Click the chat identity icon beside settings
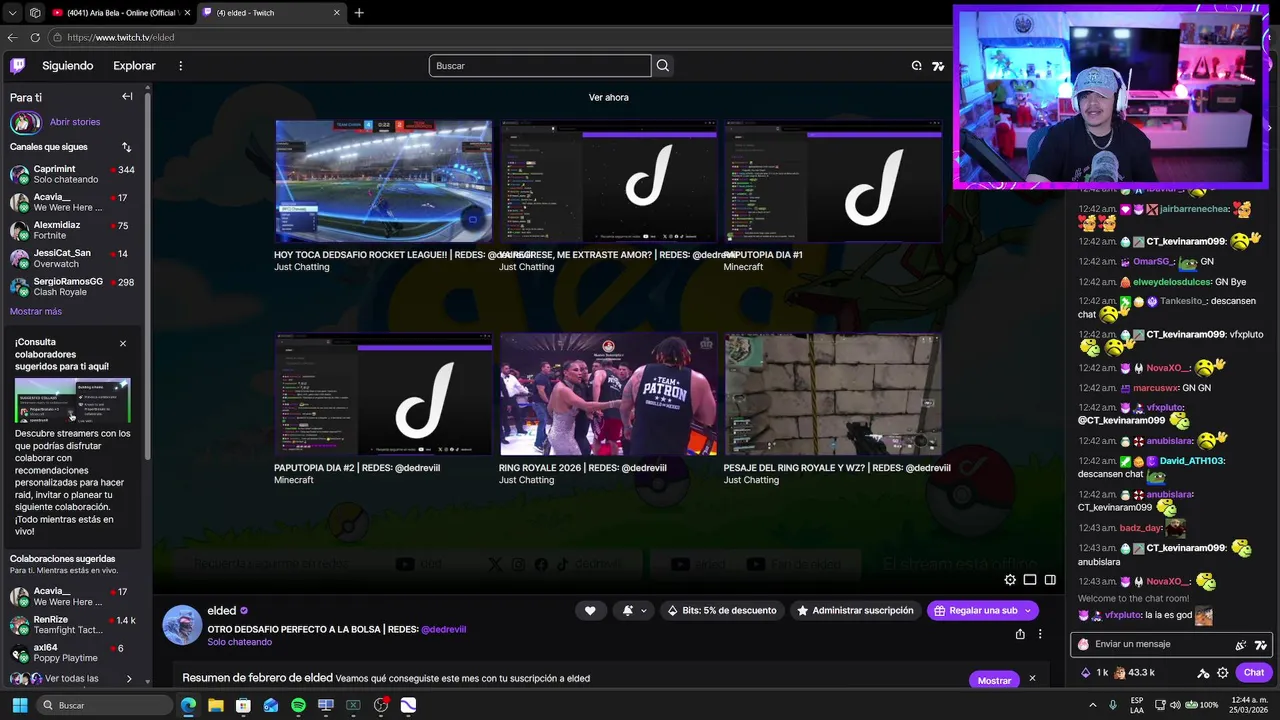Image resolution: width=1280 pixels, height=720 pixels. pos(1203,673)
